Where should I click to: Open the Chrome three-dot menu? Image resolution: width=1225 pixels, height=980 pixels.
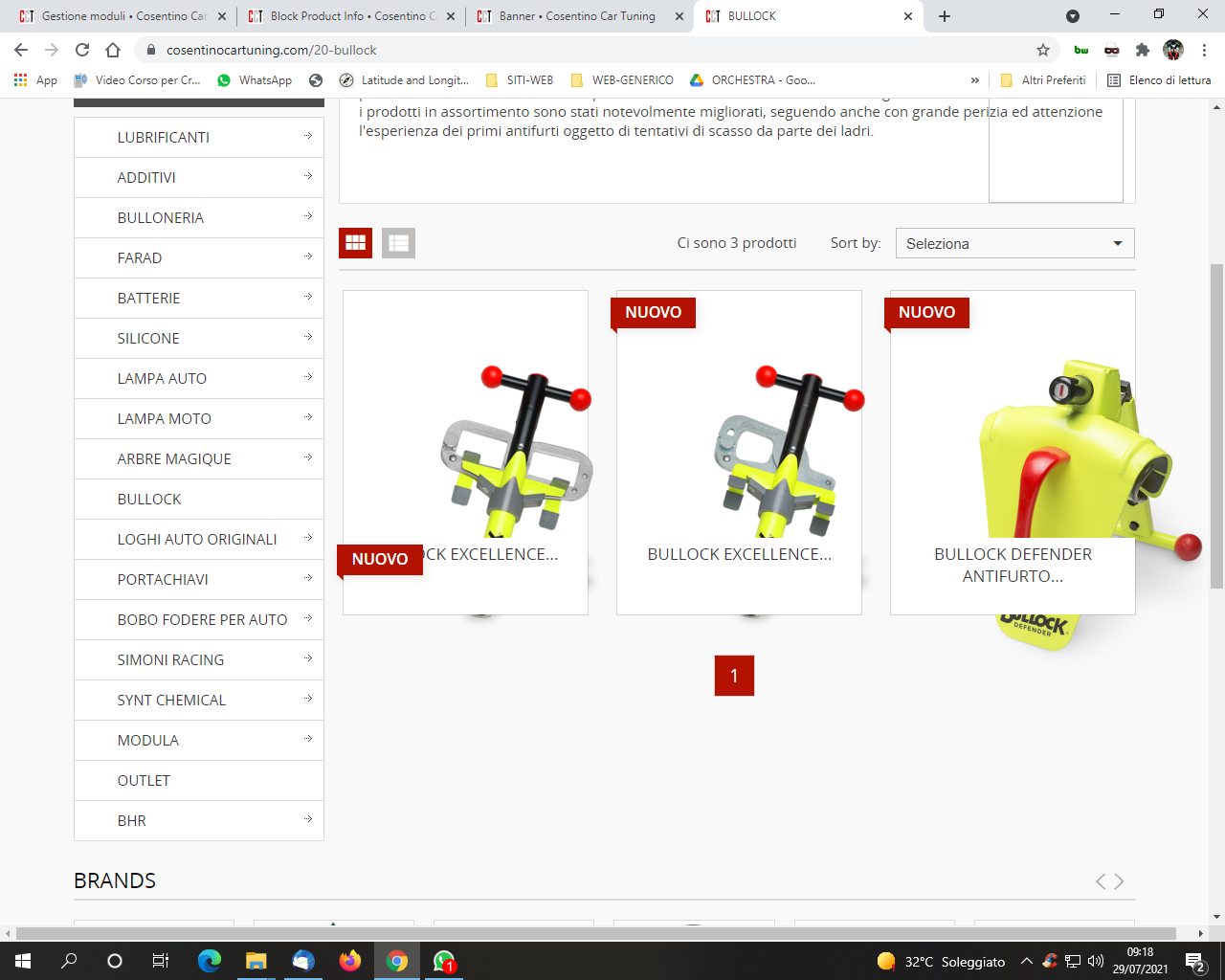point(1204,50)
